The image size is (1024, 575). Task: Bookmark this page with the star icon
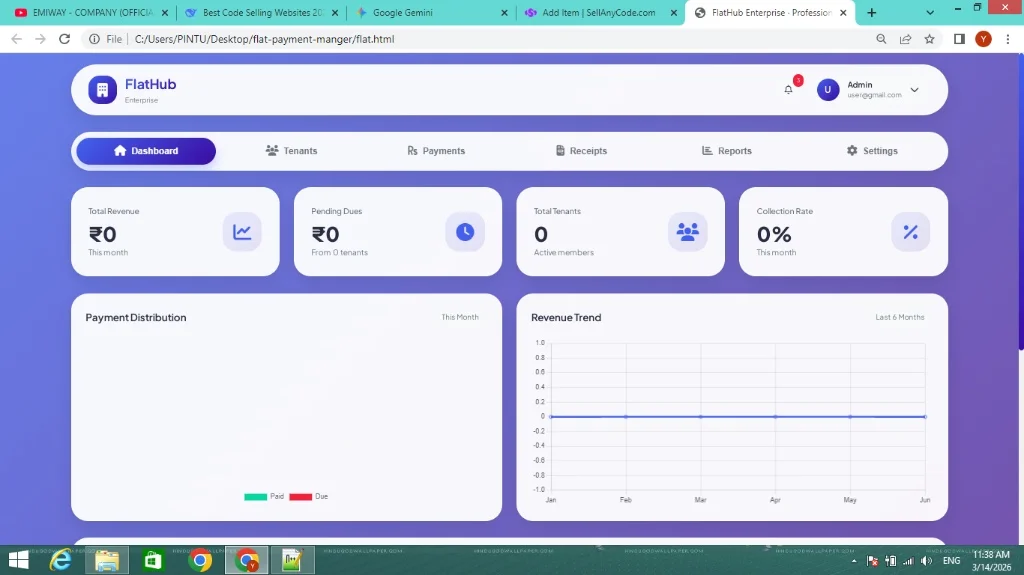click(x=929, y=39)
